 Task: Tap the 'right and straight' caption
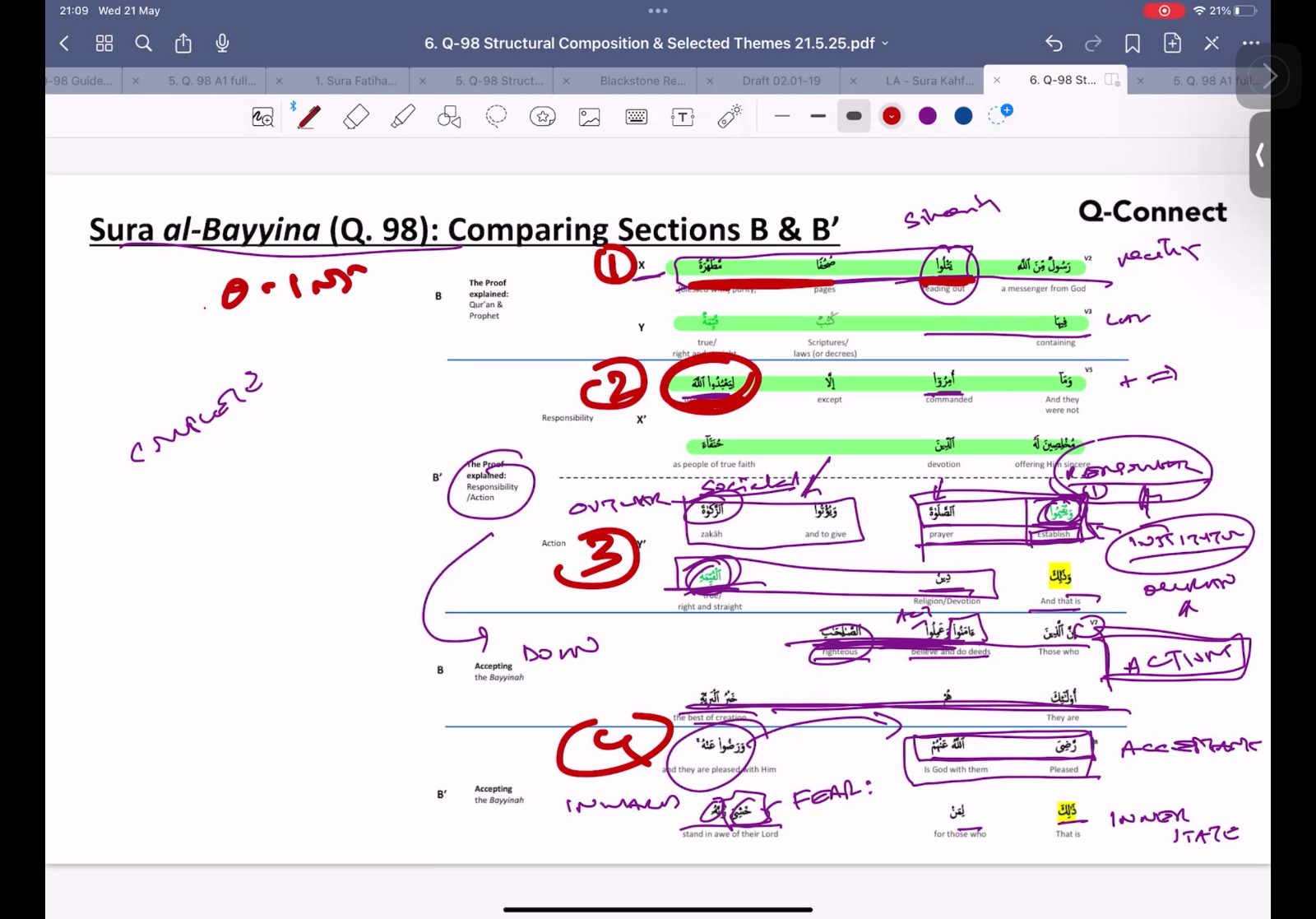tap(710, 606)
